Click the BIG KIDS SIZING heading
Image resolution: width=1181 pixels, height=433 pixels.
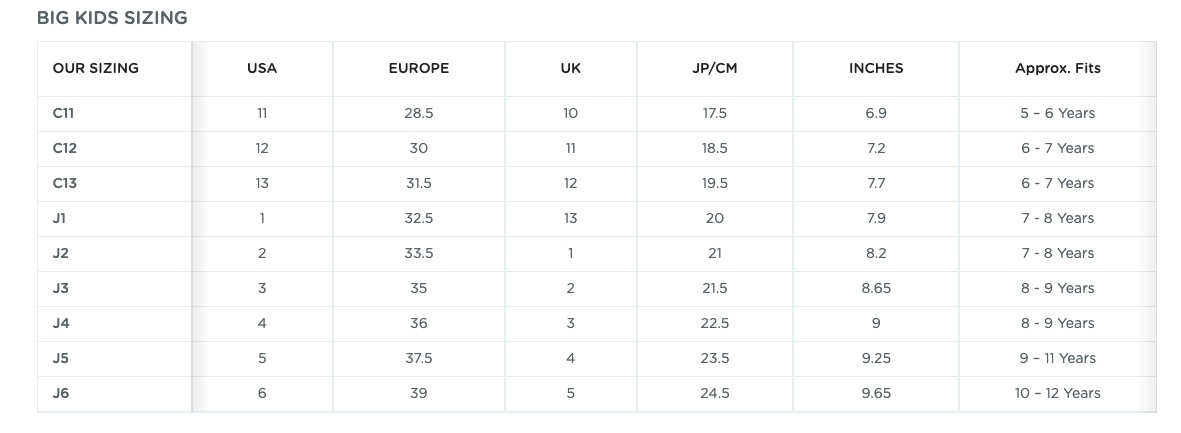click(x=112, y=18)
